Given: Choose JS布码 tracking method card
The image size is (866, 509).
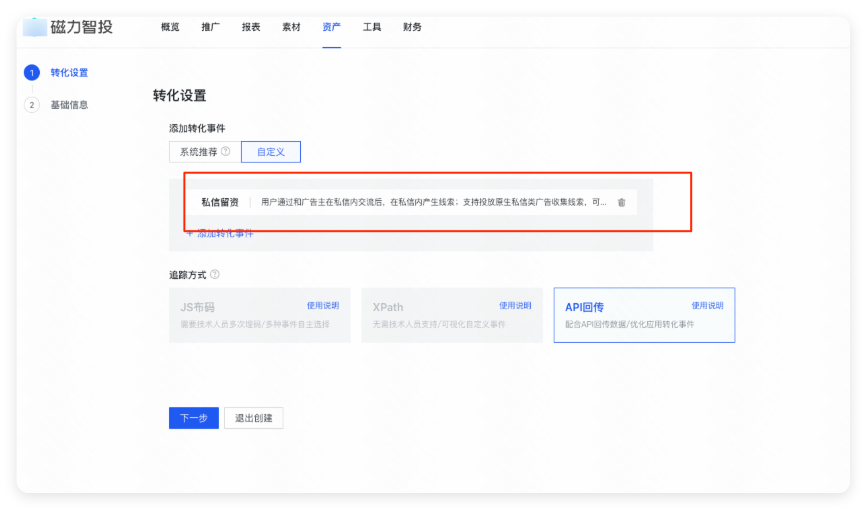Looking at the screenshot, I should click(x=260, y=315).
